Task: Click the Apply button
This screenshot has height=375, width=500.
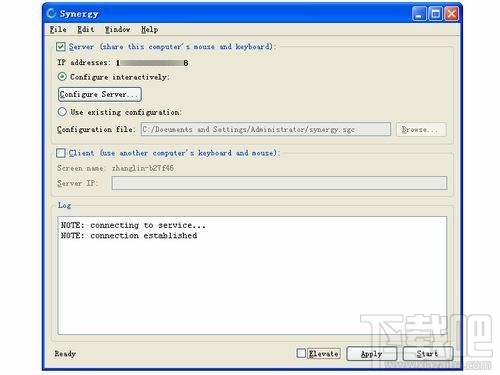Action: 372,354
